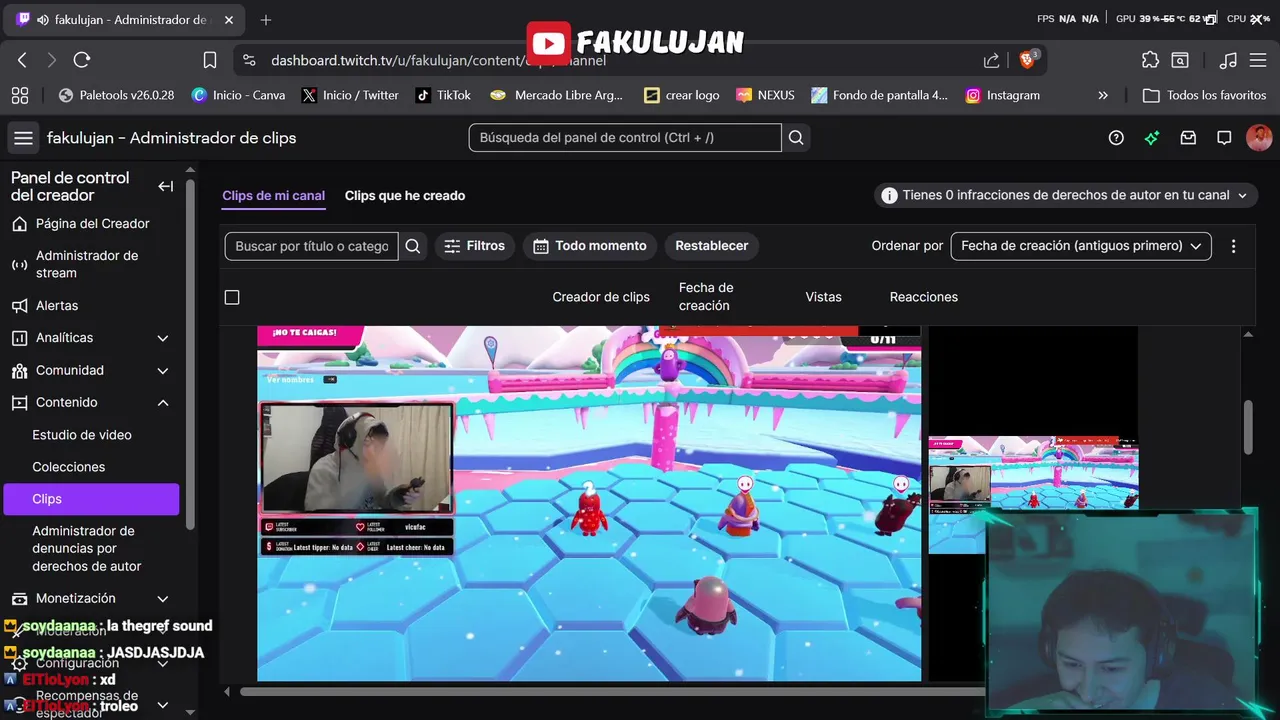The width and height of the screenshot is (1280, 720).
Task: Open the Mercado Libre bookmark
Action: click(557, 95)
